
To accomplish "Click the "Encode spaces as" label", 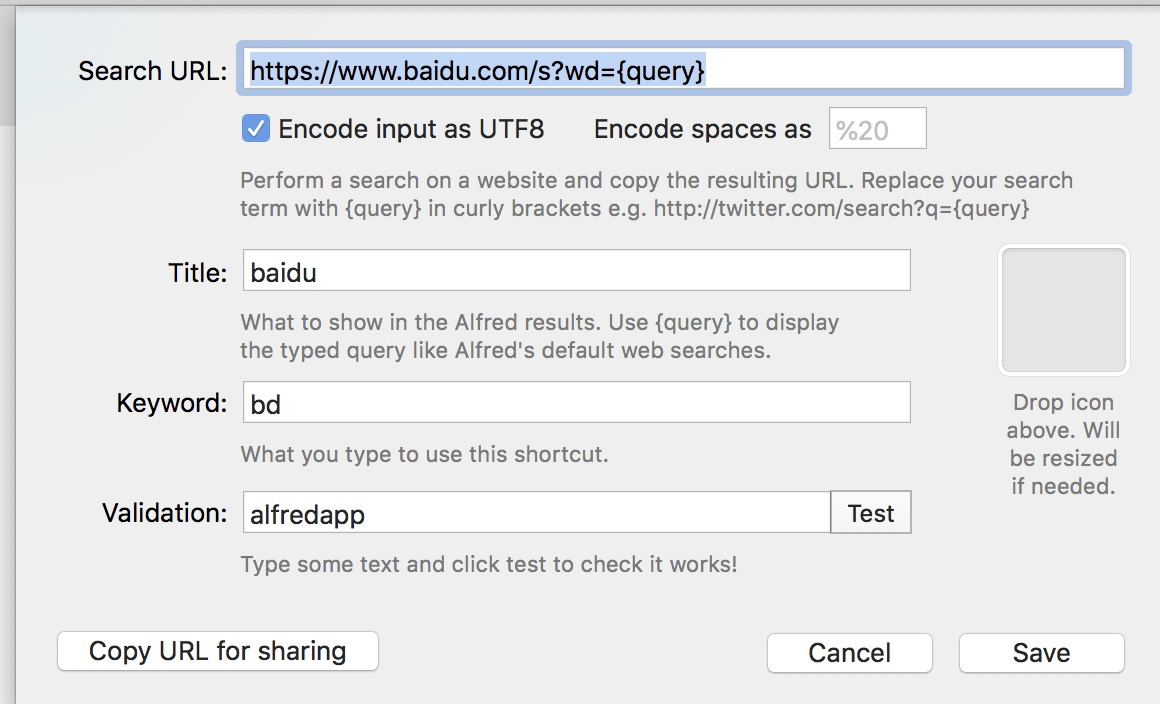I will [702, 130].
